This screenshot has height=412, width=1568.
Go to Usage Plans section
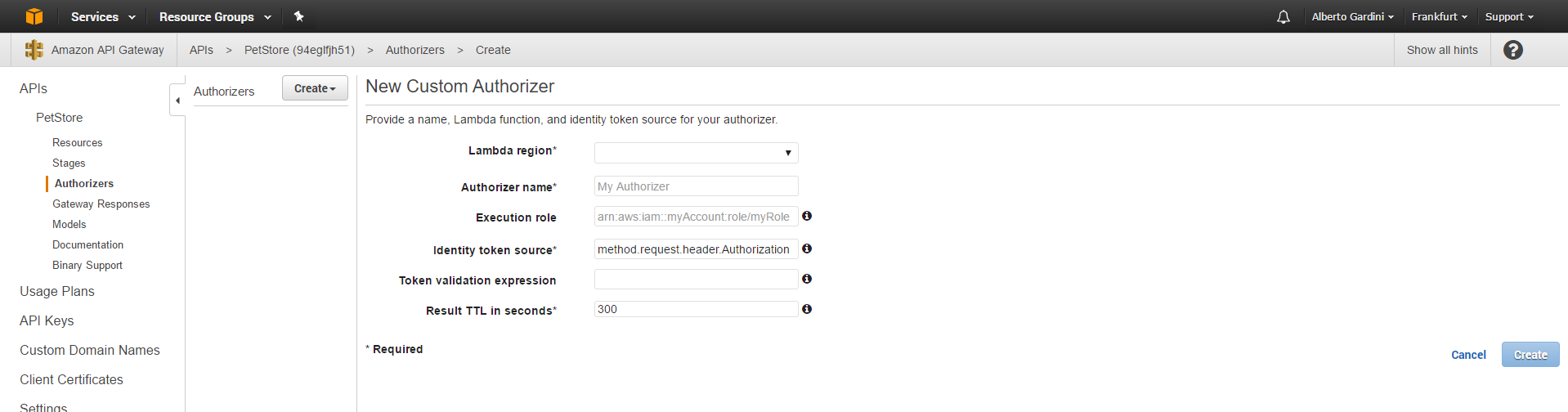57,292
